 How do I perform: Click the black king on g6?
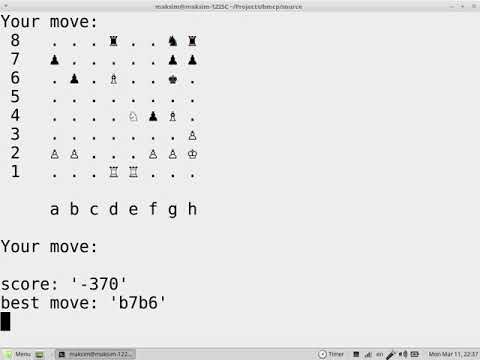click(173, 79)
